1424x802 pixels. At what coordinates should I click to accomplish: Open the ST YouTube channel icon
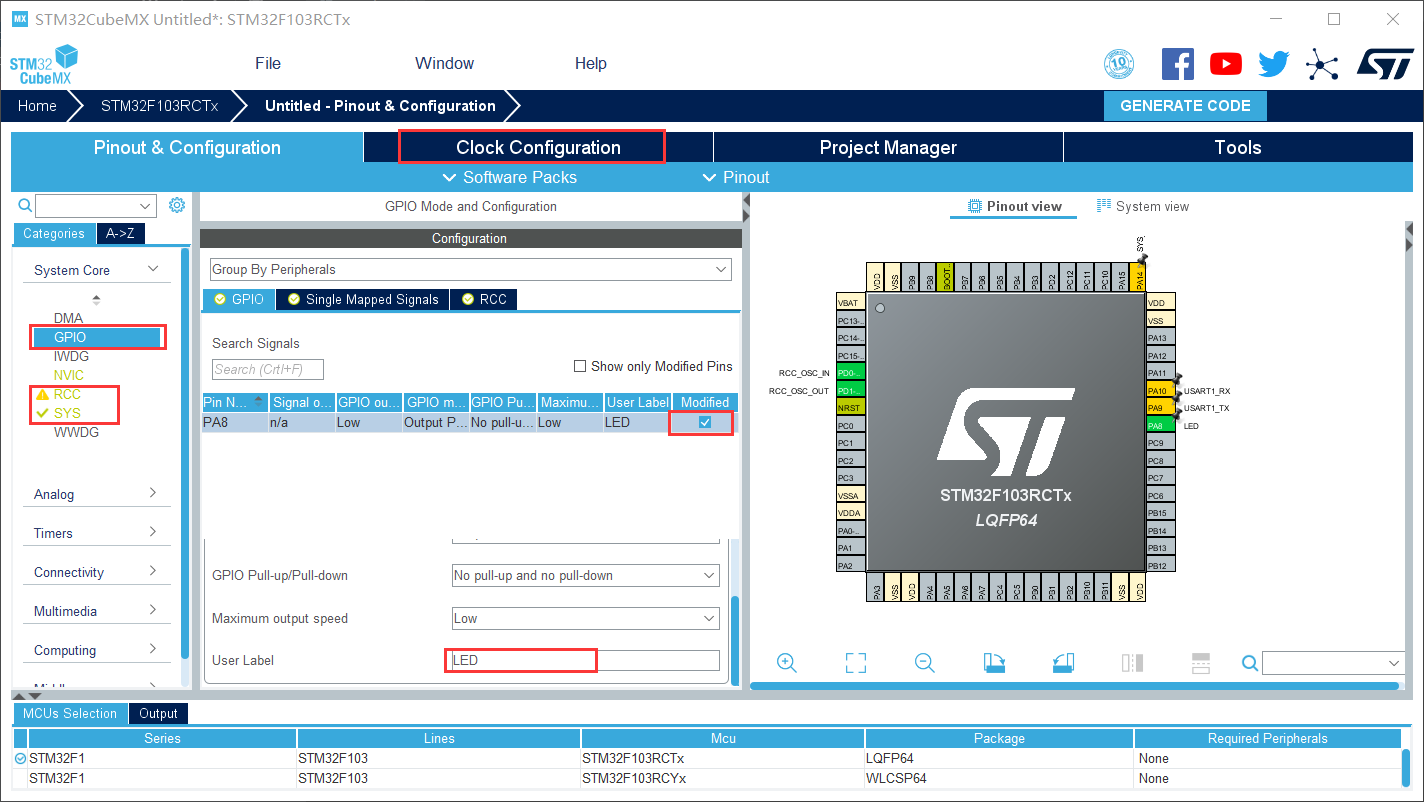pos(1225,64)
